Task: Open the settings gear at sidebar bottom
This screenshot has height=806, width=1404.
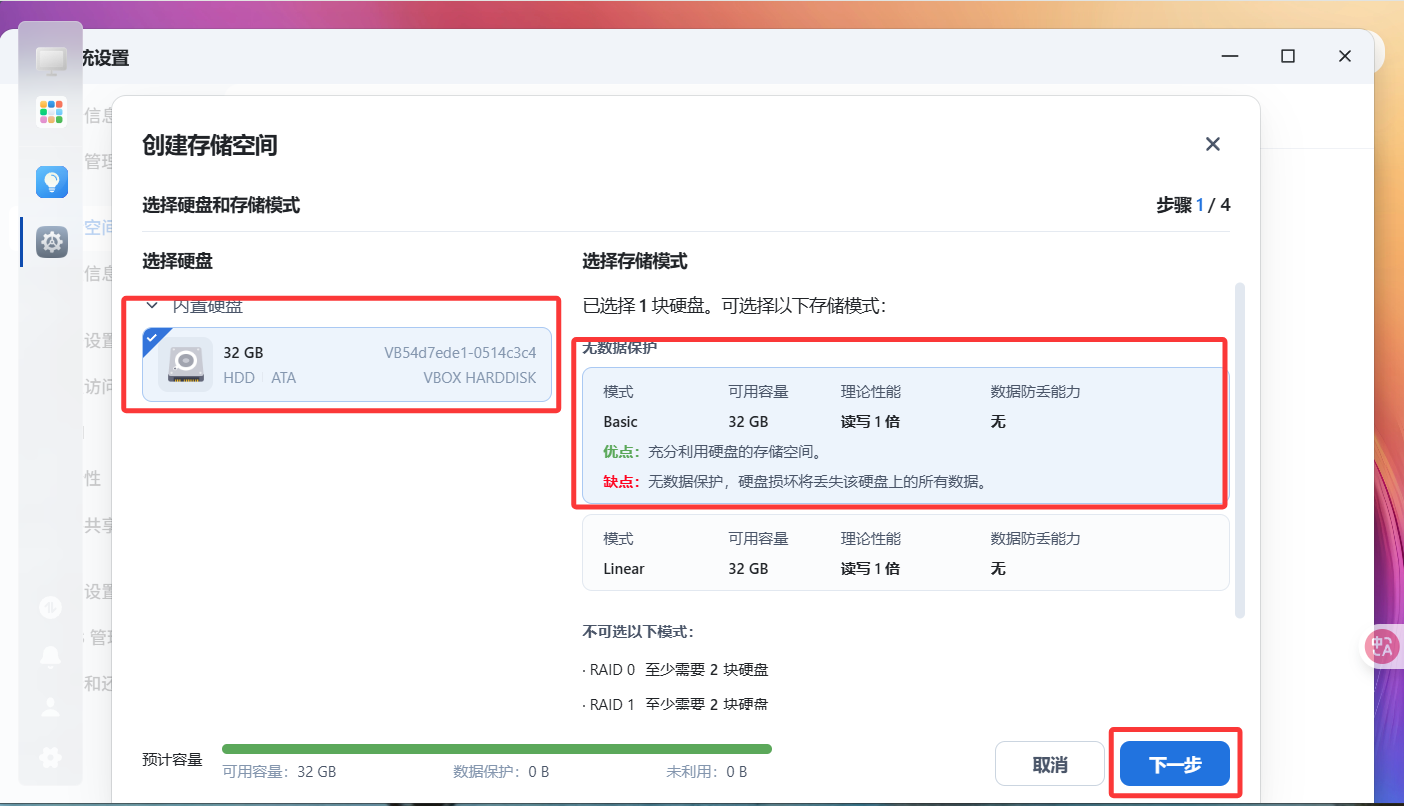Action: click(50, 757)
